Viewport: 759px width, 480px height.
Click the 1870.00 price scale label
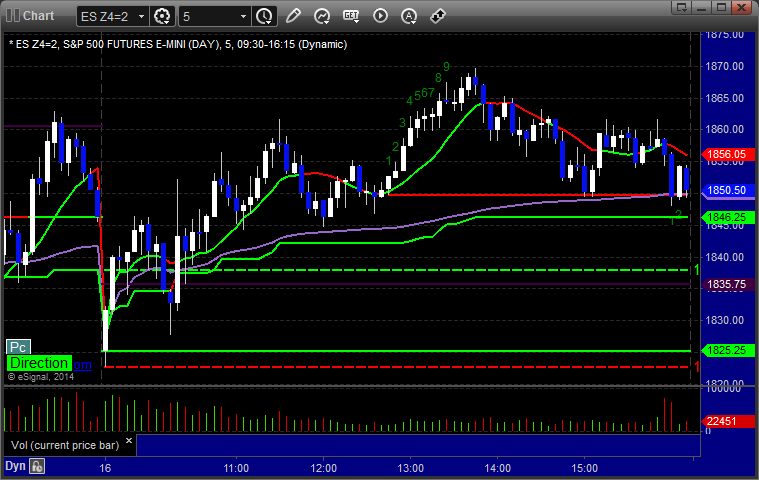725,66
